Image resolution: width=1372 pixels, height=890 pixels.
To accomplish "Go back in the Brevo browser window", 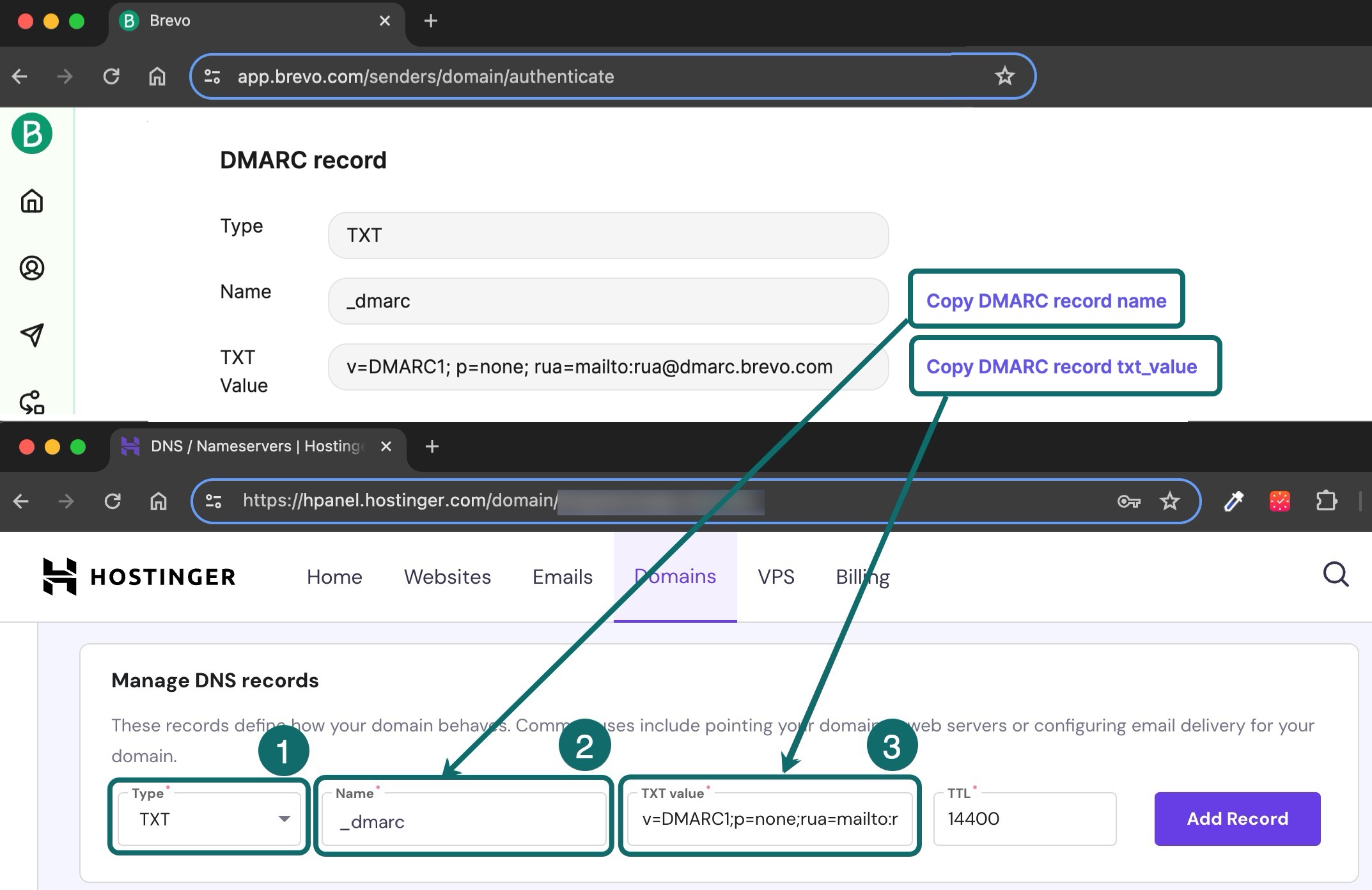I will coord(20,77).
